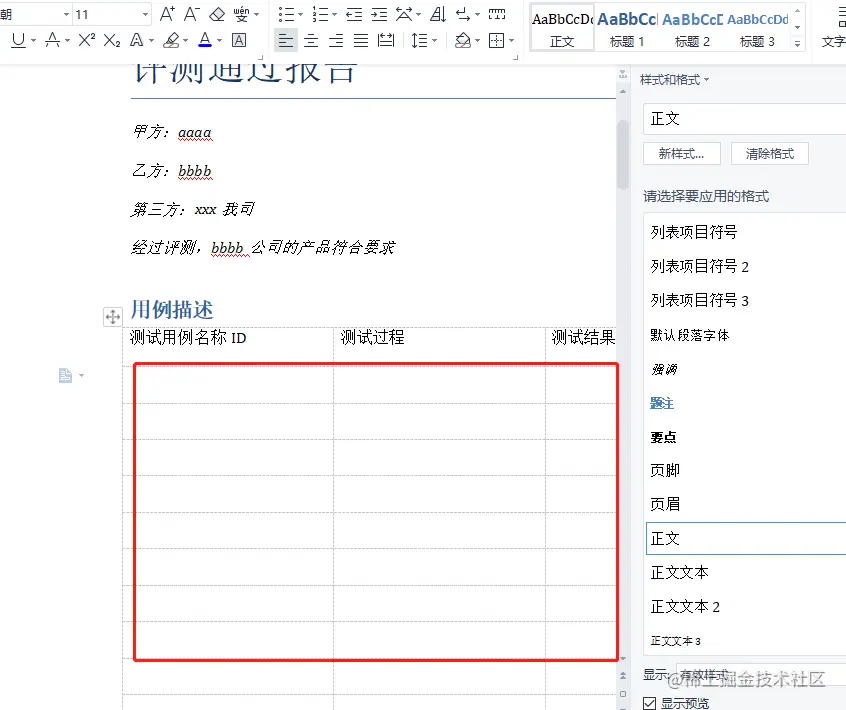Click the 用例描述 heading
Viewport: 846px width, 710px height.
click(x=172, y=310)
